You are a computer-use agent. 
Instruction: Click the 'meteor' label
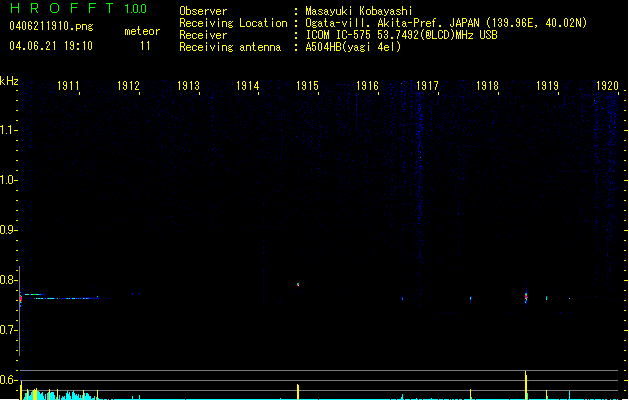142,31
